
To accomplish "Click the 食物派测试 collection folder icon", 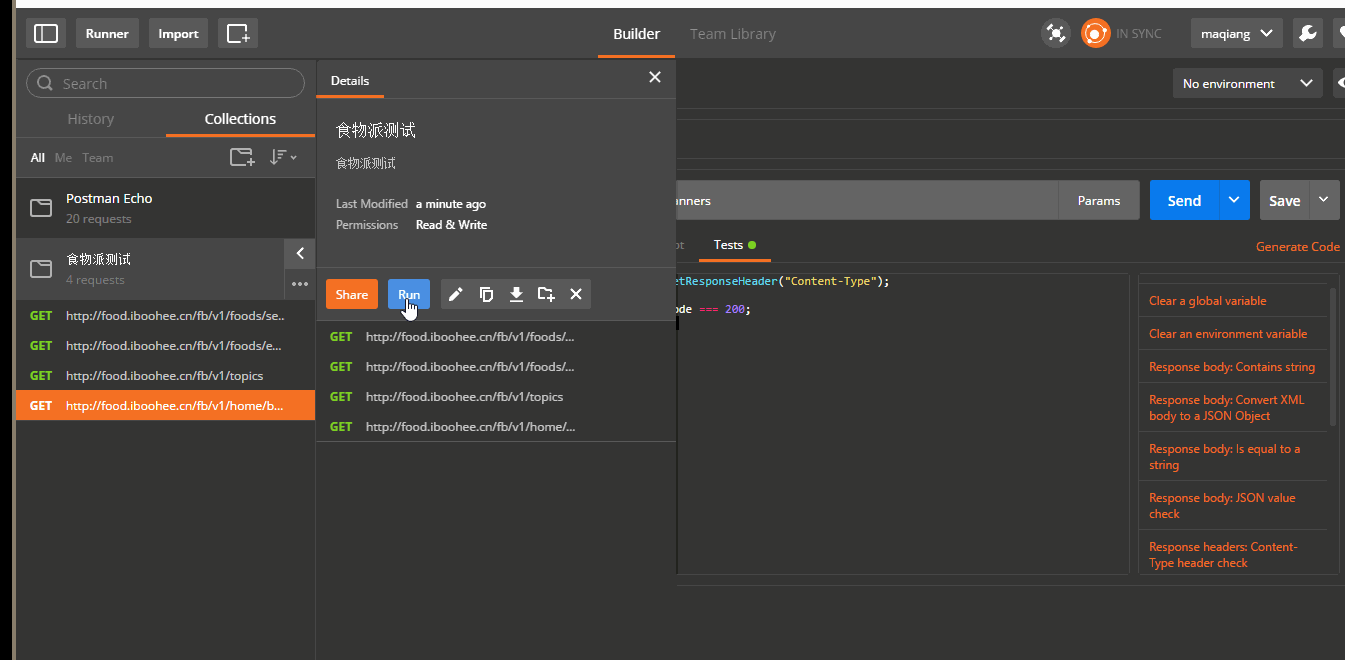I will coord(41,269).
